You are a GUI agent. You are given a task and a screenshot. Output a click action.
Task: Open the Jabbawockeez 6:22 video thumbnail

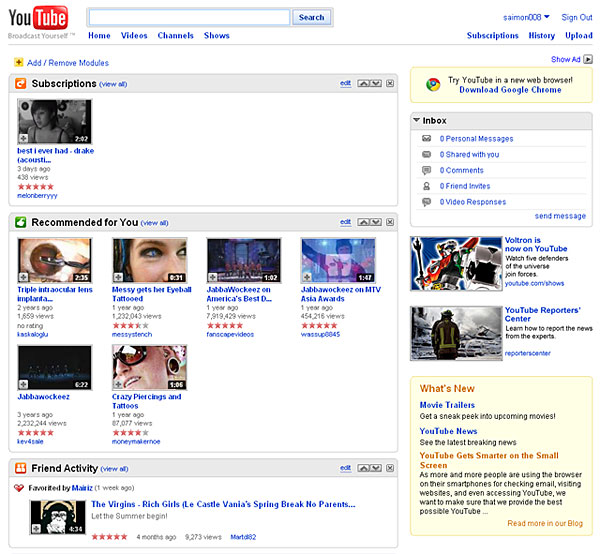tap(55, 368)
